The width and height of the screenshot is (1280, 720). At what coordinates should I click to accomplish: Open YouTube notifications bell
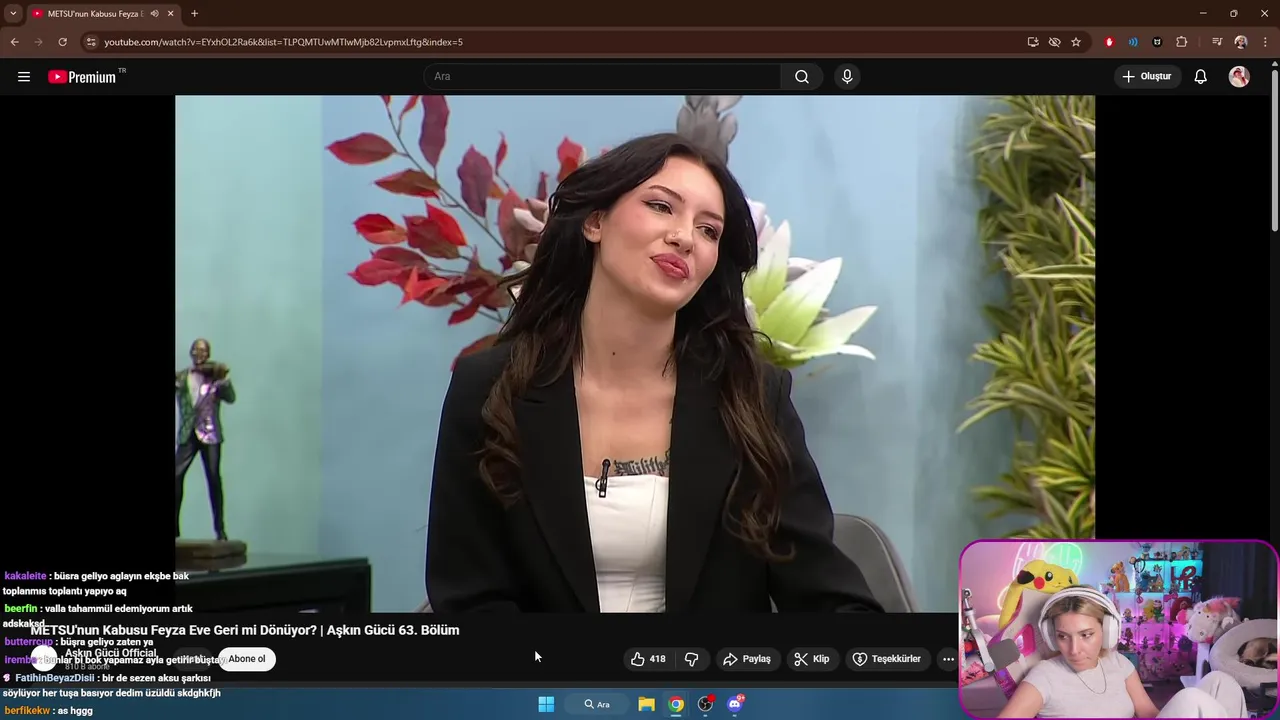[x=1201, y=77]
